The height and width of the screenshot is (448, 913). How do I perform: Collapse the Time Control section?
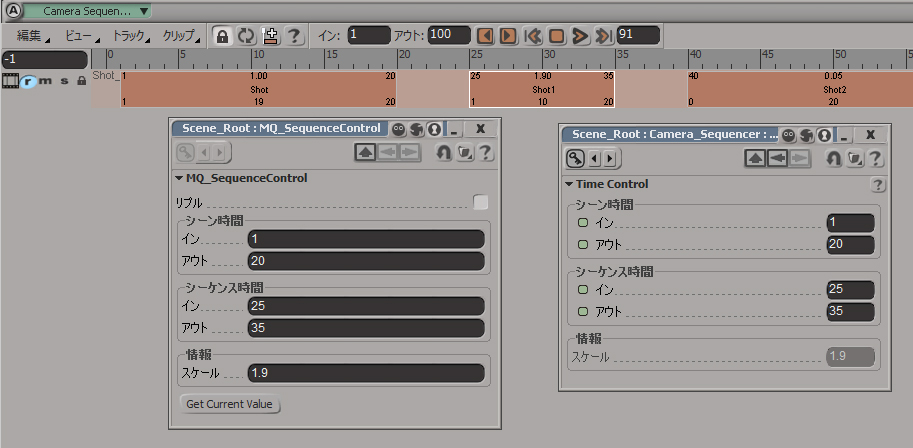tap(569, 184)
